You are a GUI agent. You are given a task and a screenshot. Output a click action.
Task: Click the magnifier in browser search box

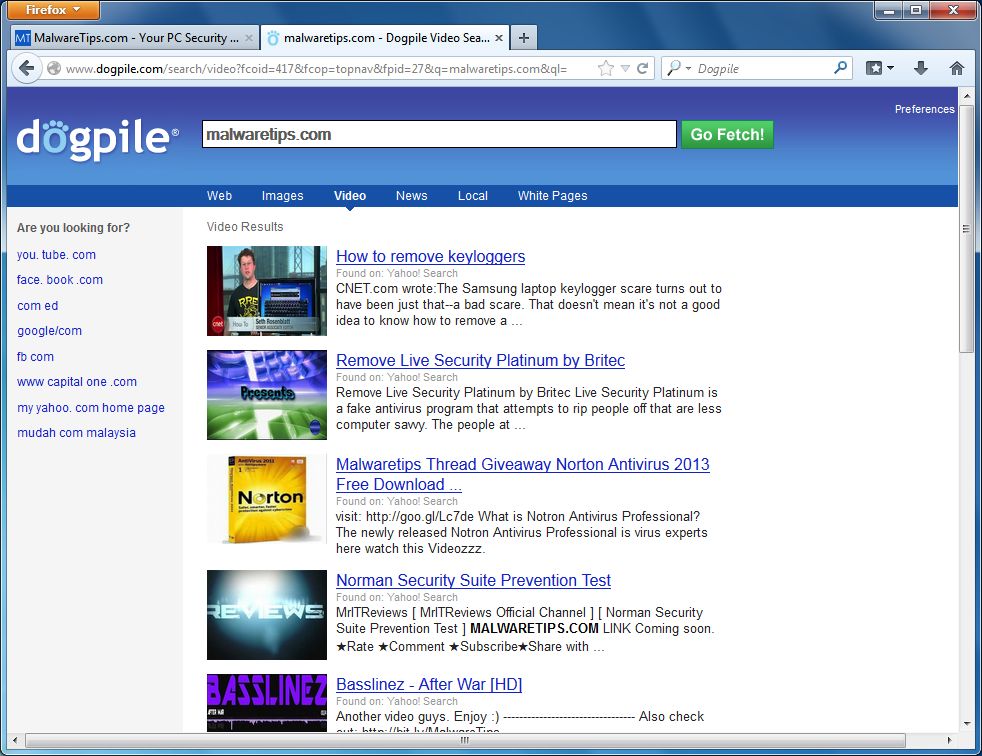coord(840,68)
